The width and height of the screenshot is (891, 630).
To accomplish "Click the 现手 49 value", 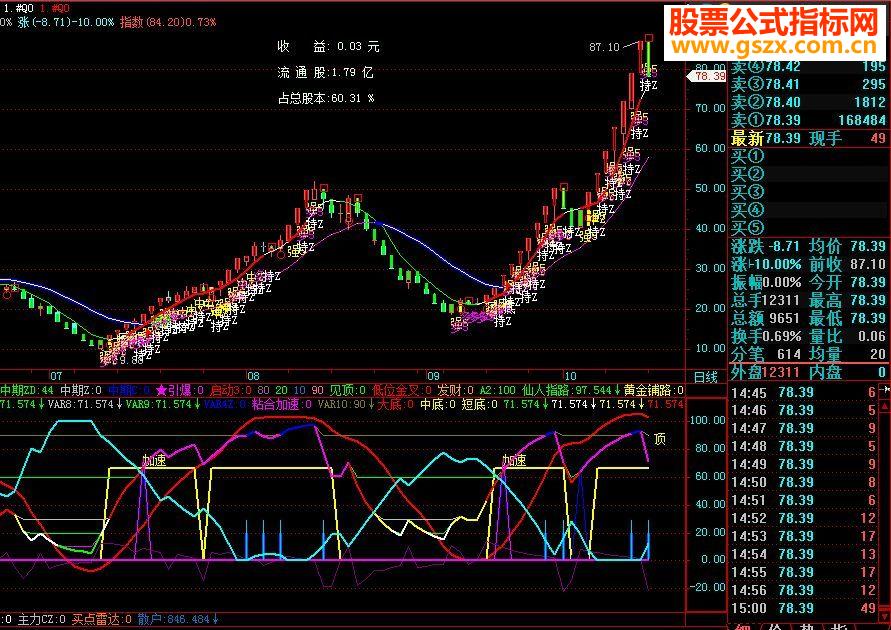I will (847, 138).
